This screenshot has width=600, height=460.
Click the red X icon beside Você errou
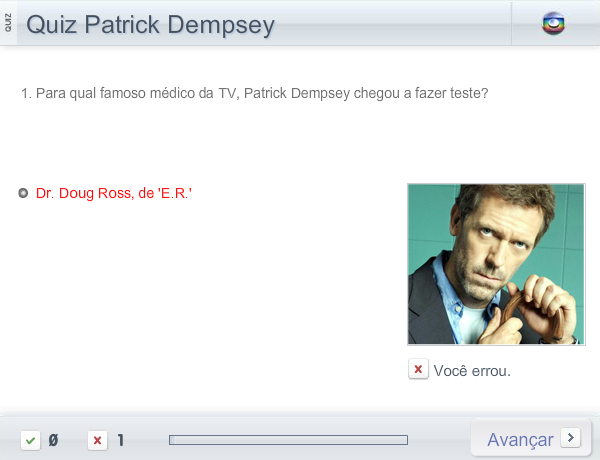pyautogui.click(x=418, y=369)
